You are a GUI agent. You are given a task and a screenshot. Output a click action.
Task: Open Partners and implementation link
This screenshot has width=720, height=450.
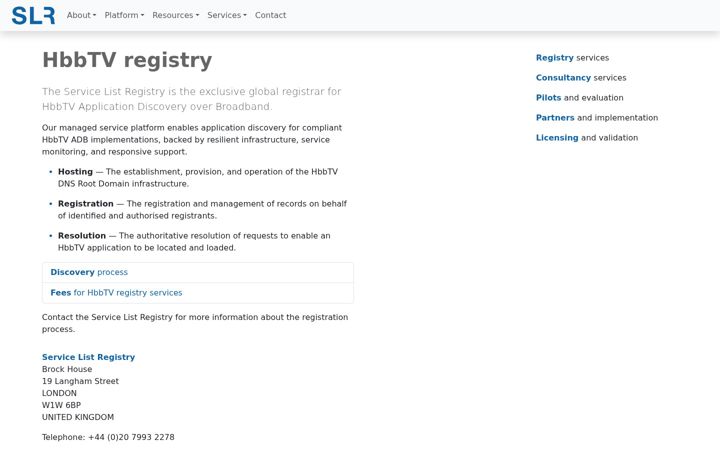(x=597, y=118)
